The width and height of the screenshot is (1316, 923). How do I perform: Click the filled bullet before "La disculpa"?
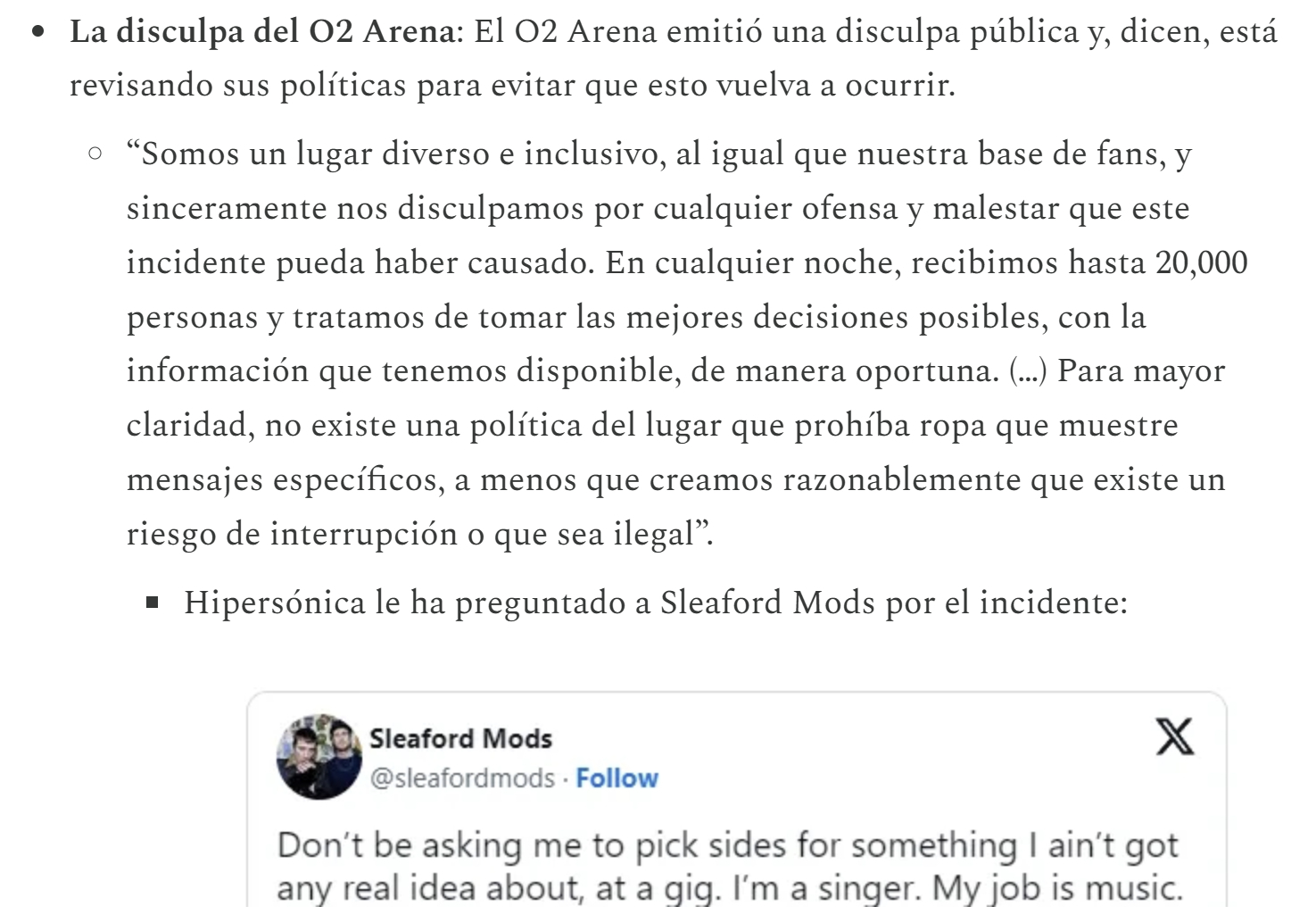pyautogui.click(x=37, y=33)
